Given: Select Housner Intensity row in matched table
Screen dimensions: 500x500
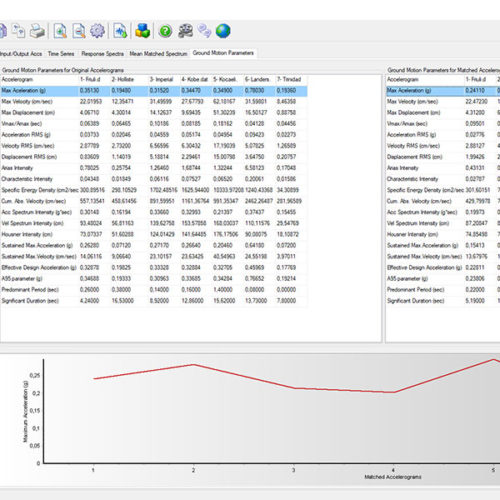Looking at the screenshot, I should pyautogui.click(x=443, y=234).
